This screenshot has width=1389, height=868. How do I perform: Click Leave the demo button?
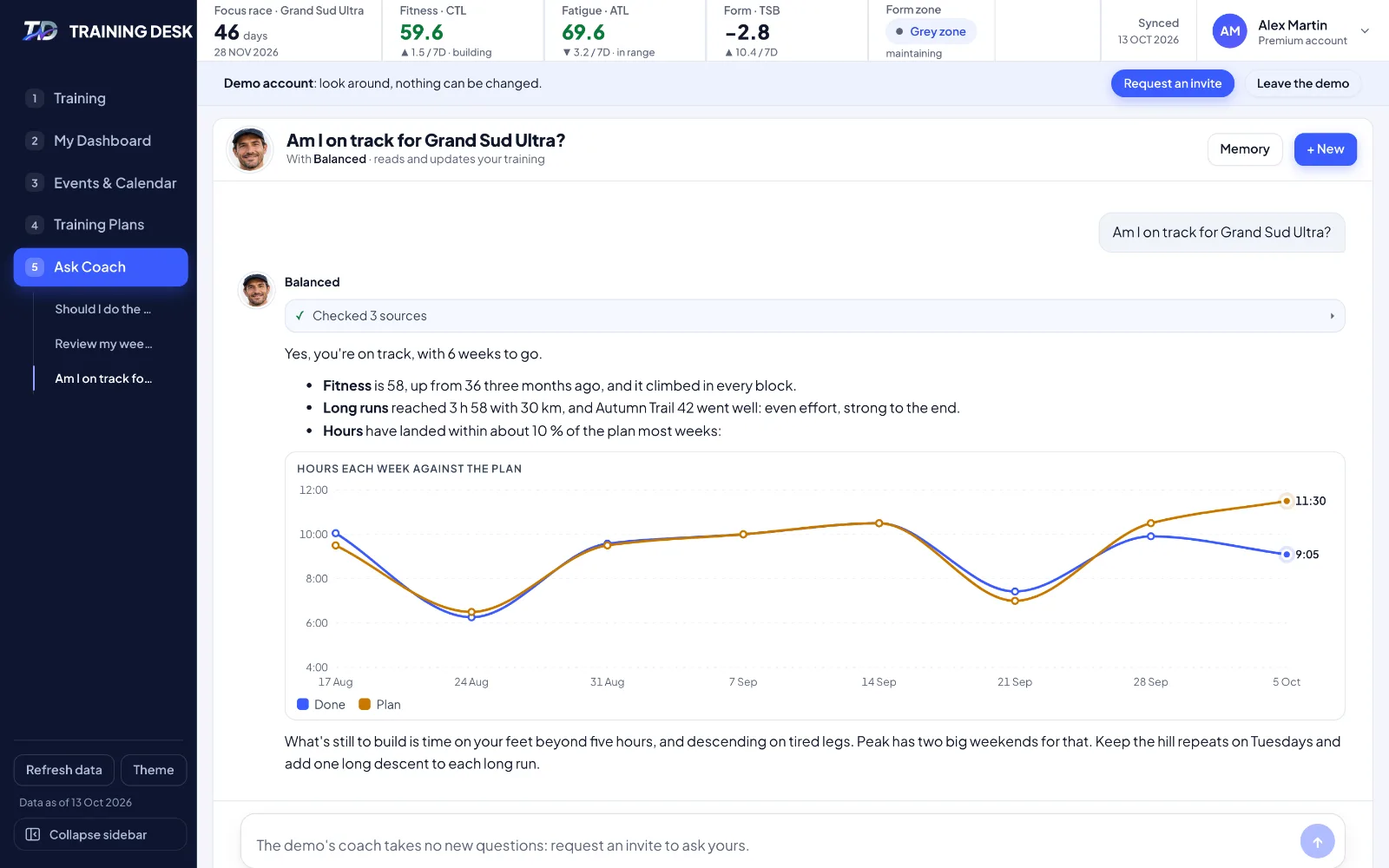(x=1302, y=83)
